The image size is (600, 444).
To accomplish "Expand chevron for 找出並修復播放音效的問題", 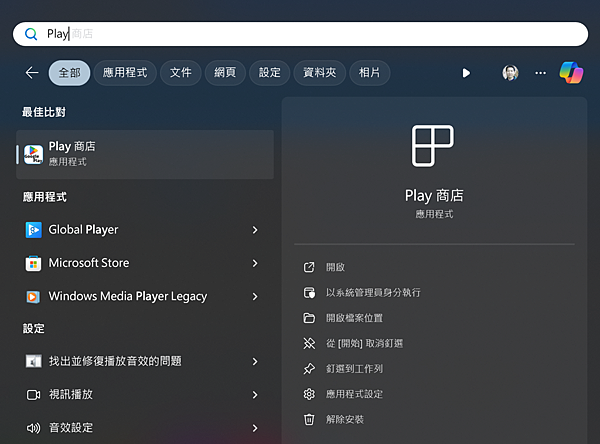I will pyautogui.click(x=255, y=361).
